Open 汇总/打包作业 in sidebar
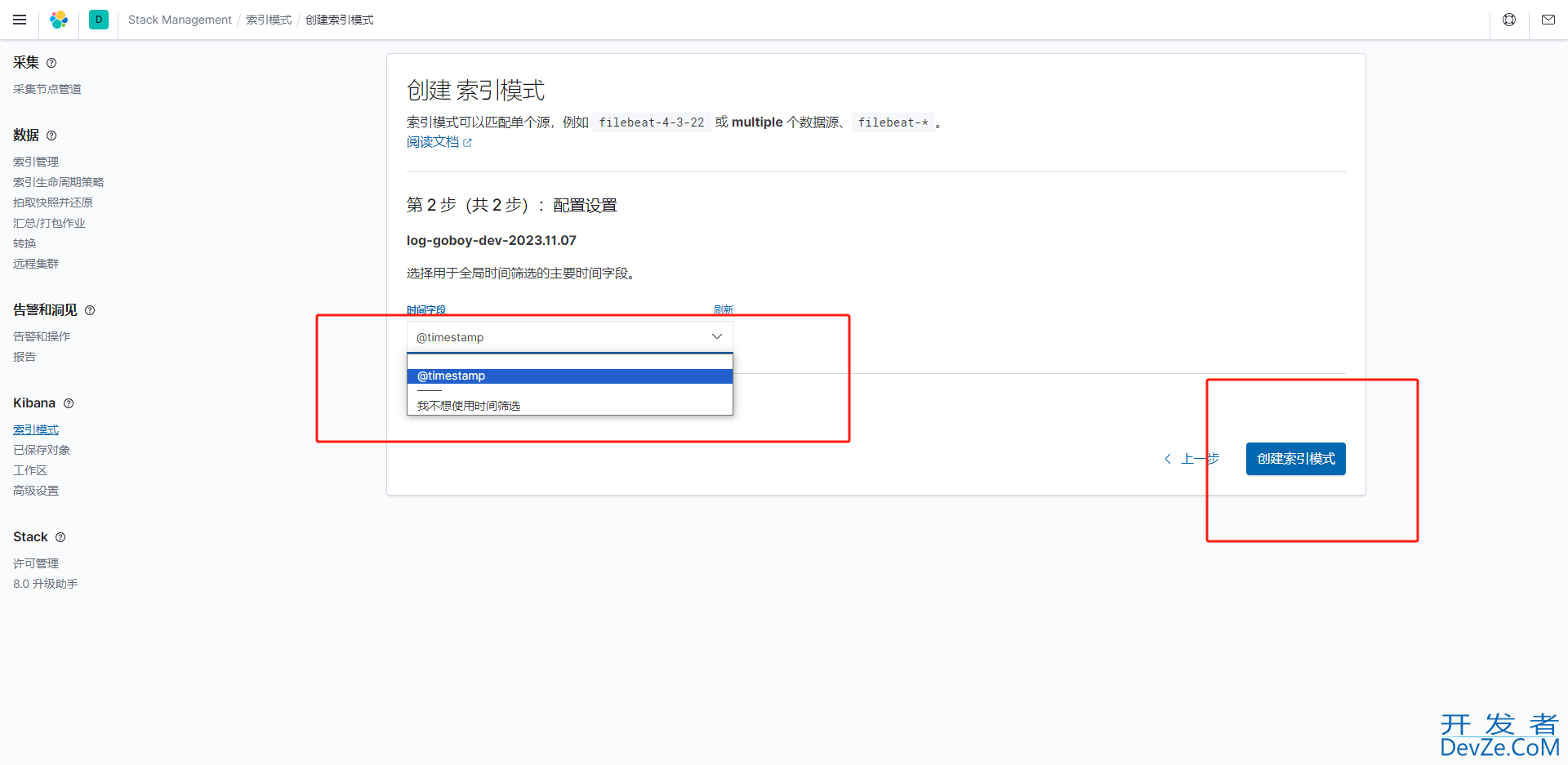1568x765 pixels. tap(49, 223)
